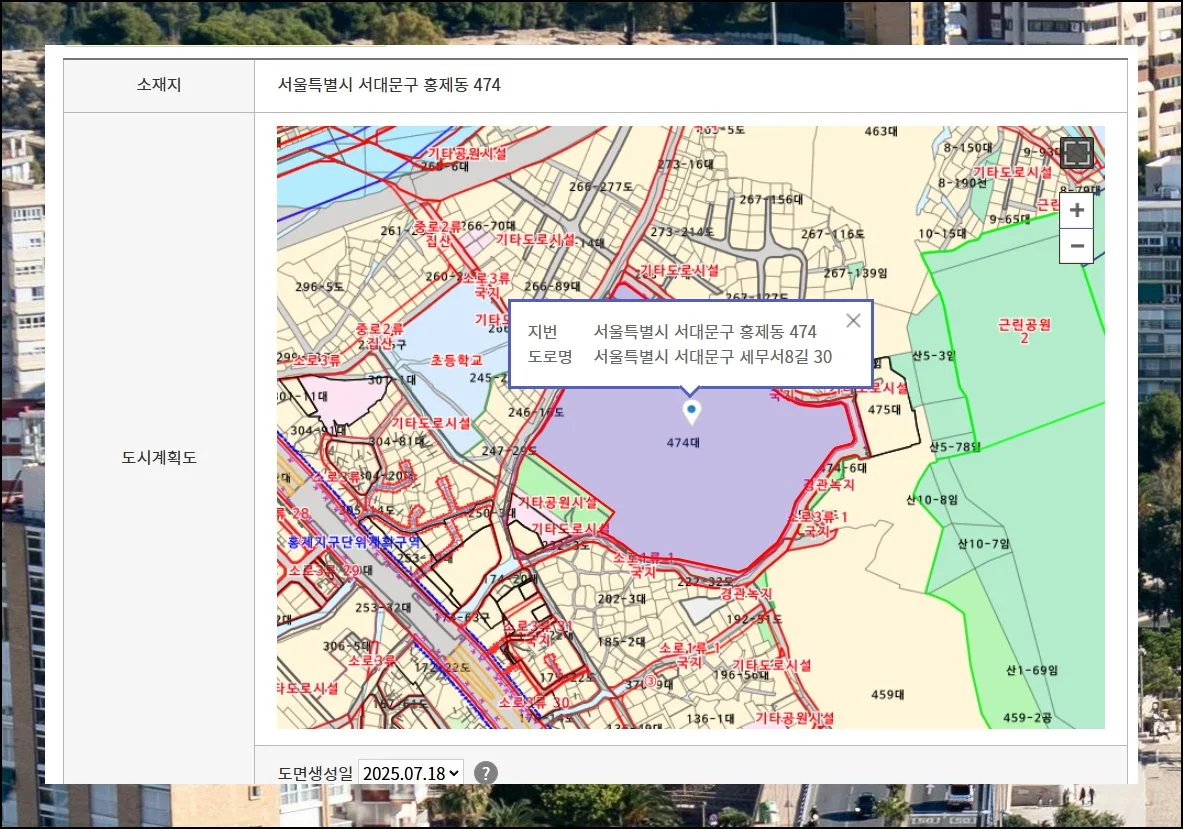Image resolution: width=1183 pixels, height=829 pixels.
Task: Select the 초등학교 zone on the map
Action: [x=456, y=360]
